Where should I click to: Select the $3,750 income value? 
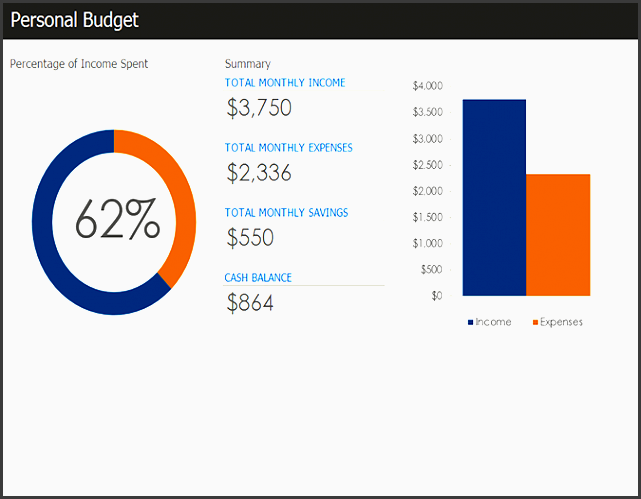point(259,108)
